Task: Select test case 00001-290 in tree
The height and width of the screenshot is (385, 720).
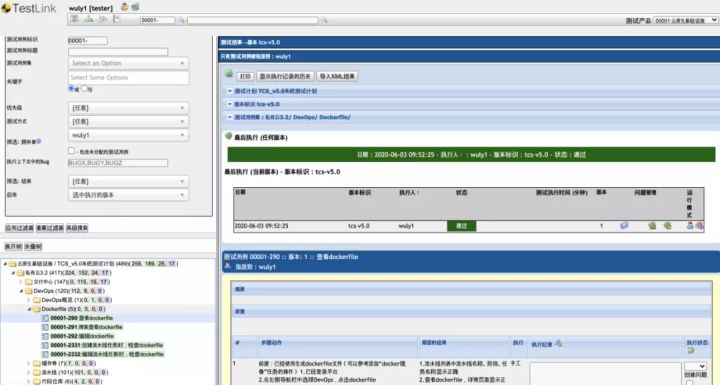Action: (82, 318)
